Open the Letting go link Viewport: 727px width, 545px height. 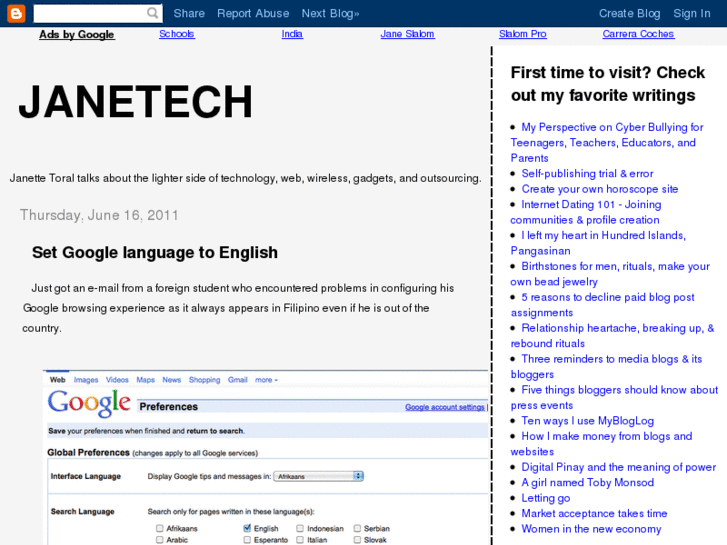[x=546, y=498]
